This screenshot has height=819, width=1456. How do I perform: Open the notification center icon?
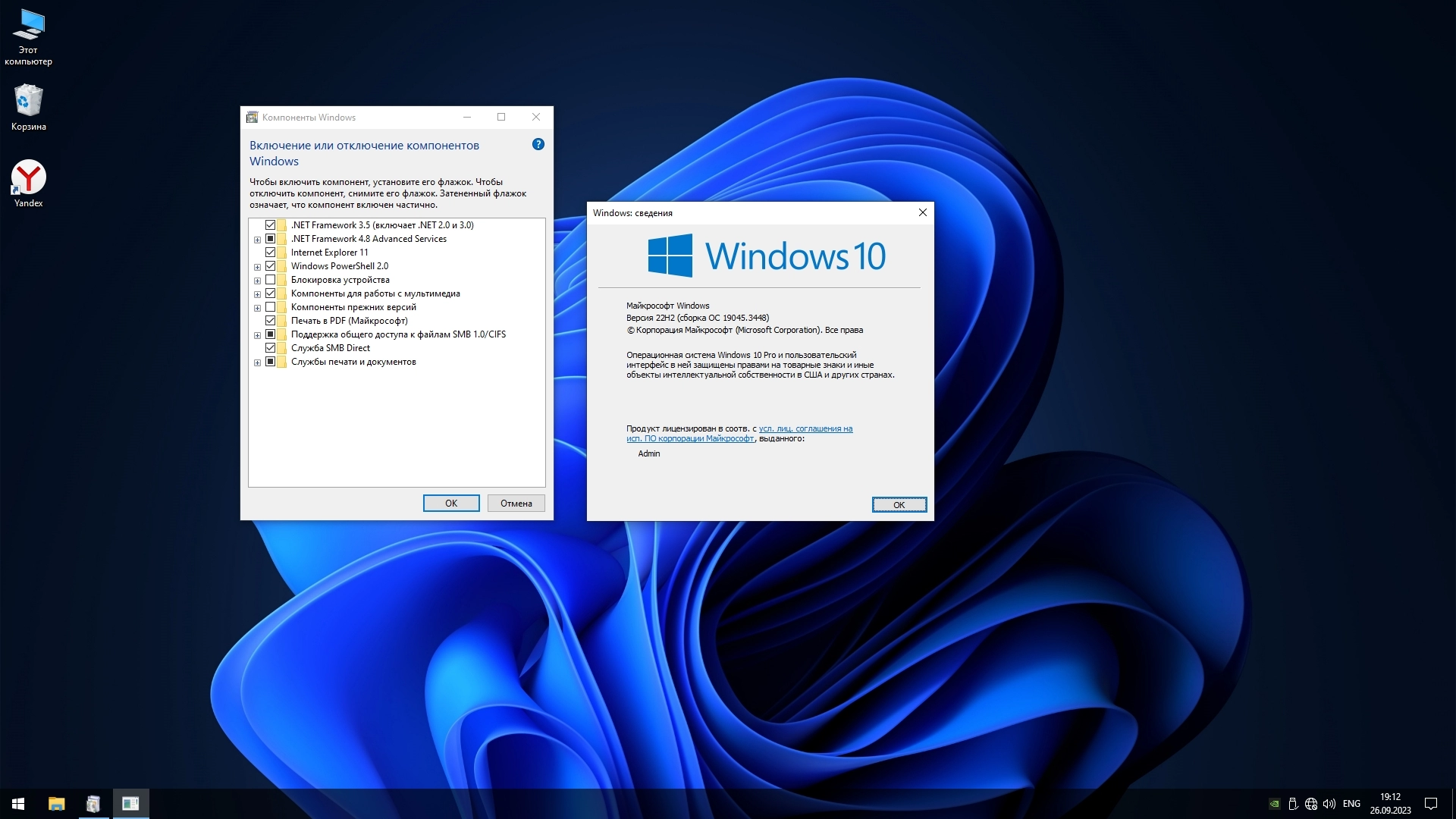tap(1431, 804)
